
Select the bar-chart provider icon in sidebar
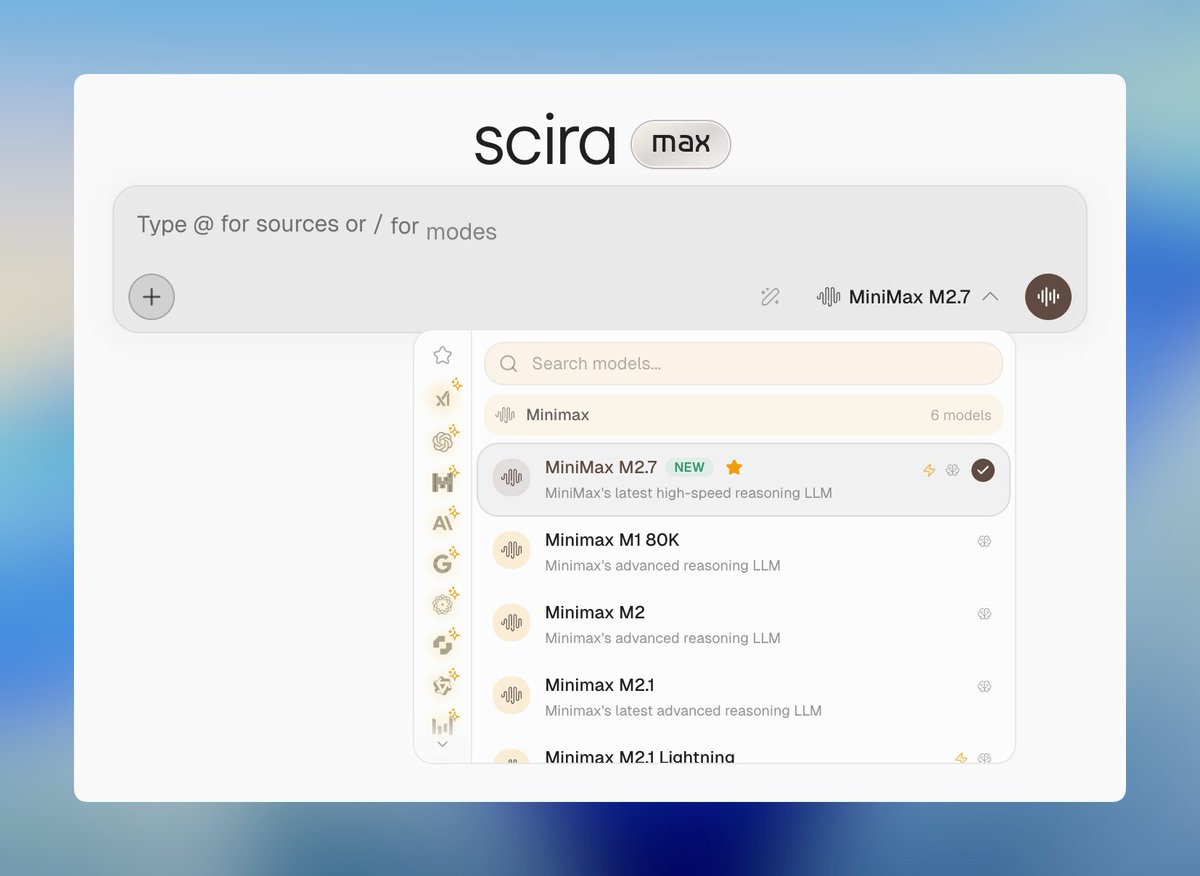[x=442, y=726]
